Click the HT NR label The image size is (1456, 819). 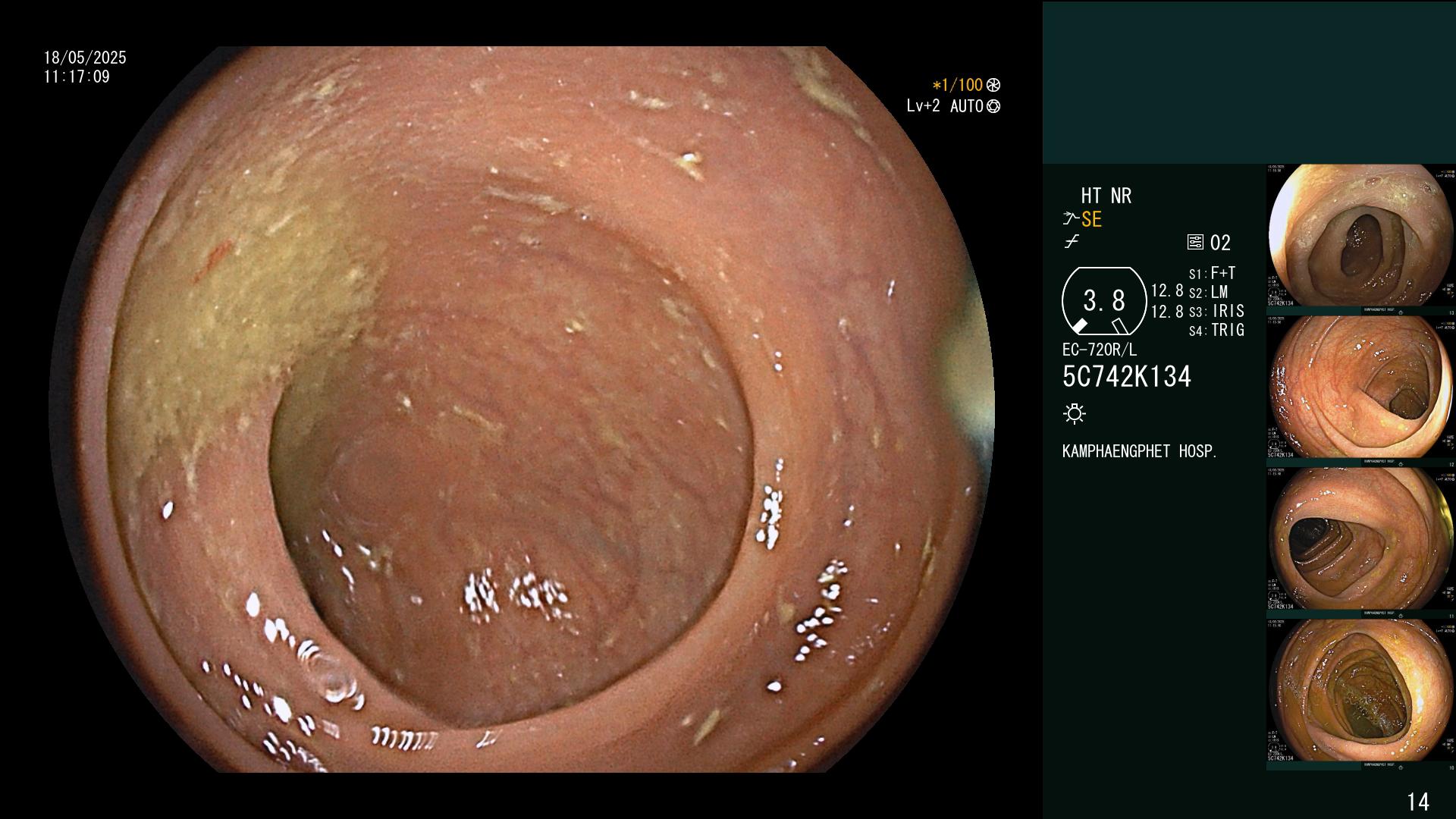coord(1106,196)
